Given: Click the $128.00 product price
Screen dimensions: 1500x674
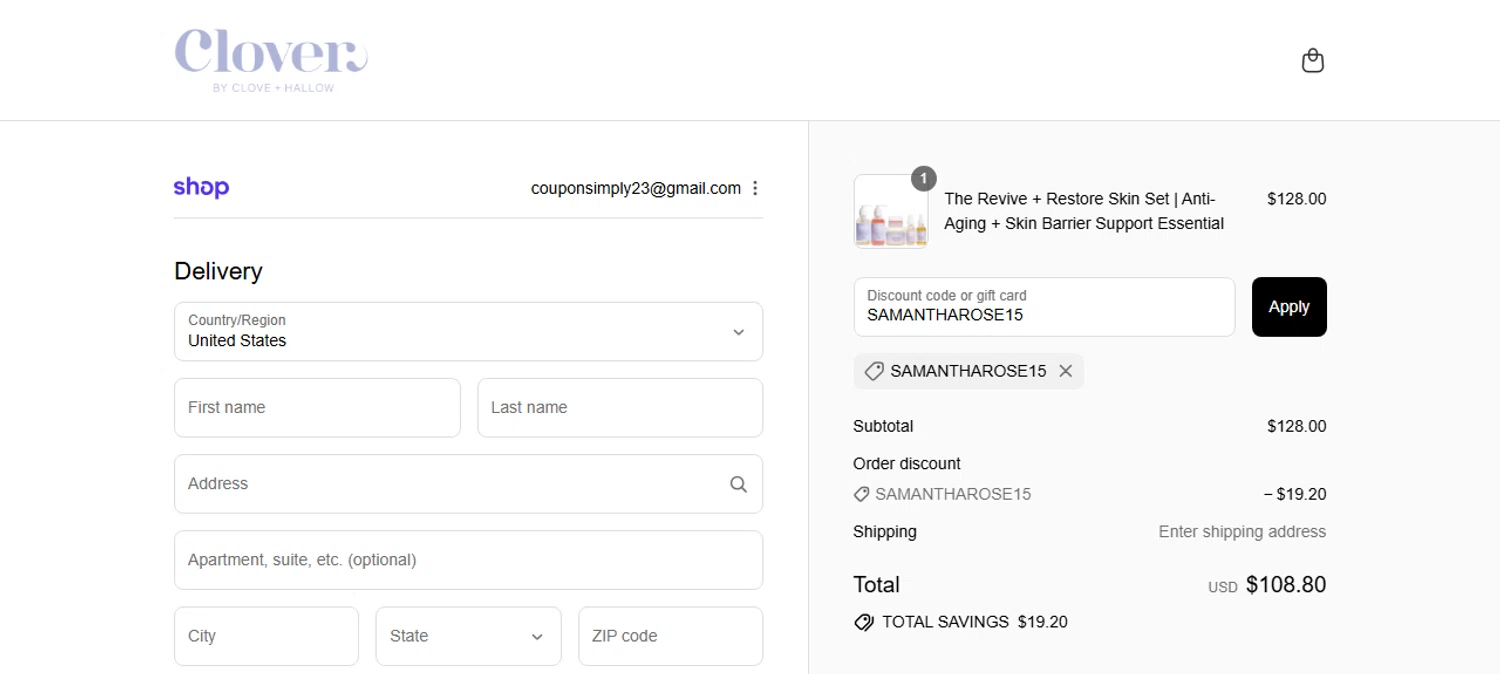Looking at the screenshot, I should pyautogui.click(x=1296, y=199).
